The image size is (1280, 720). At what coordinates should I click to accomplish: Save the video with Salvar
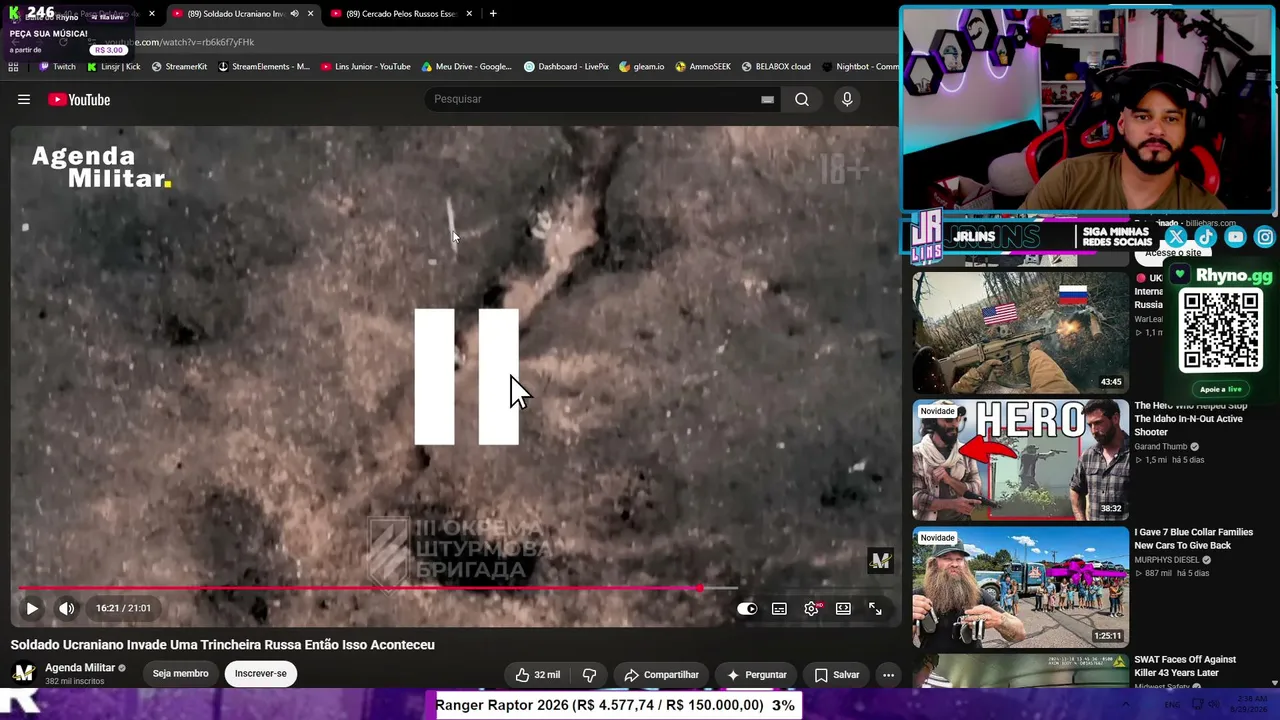(x=837, y=675)
